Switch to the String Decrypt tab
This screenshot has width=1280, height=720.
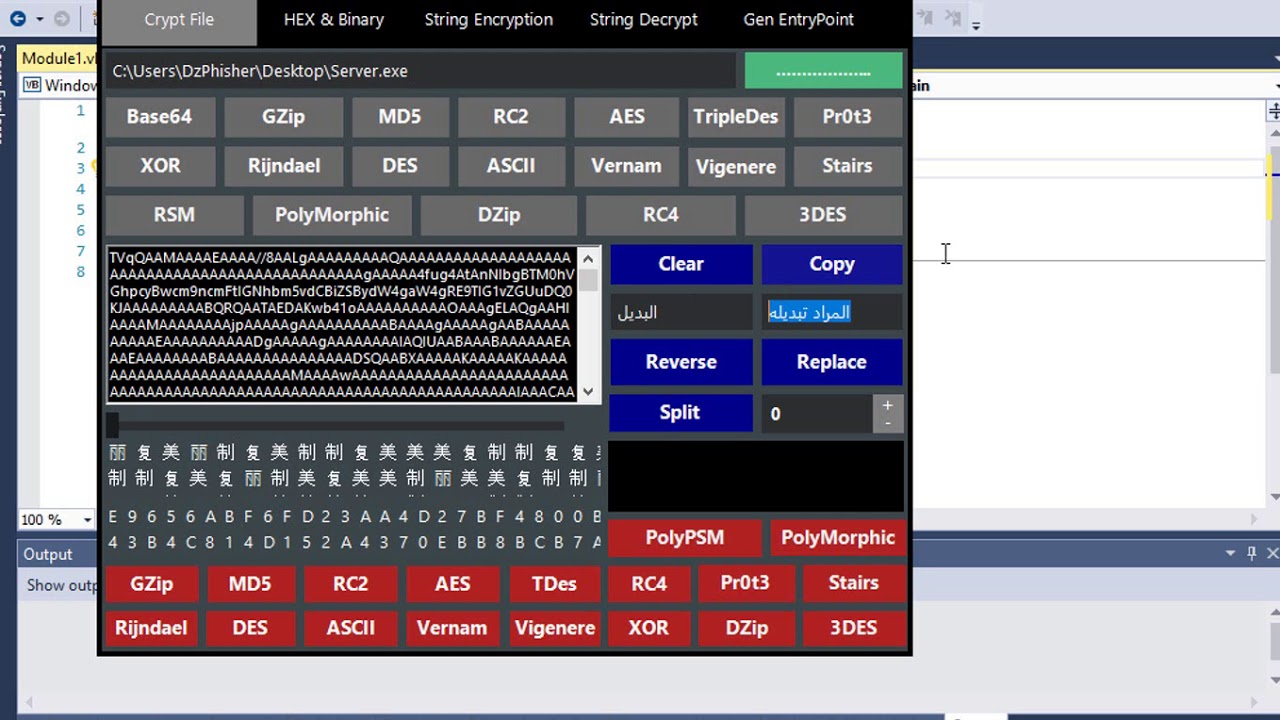(x=643, y=20)
